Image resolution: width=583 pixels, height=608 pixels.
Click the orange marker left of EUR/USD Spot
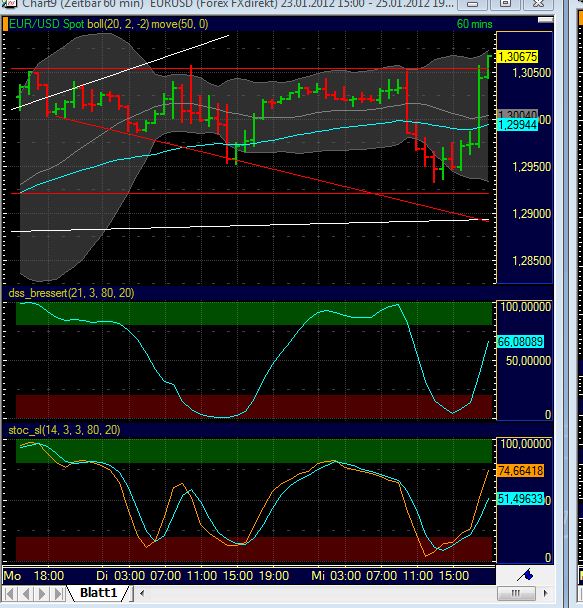5,24
